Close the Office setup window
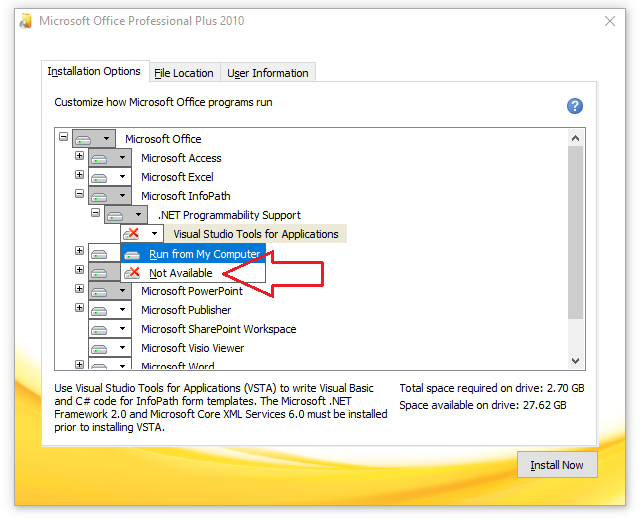 tap(610, 21)
